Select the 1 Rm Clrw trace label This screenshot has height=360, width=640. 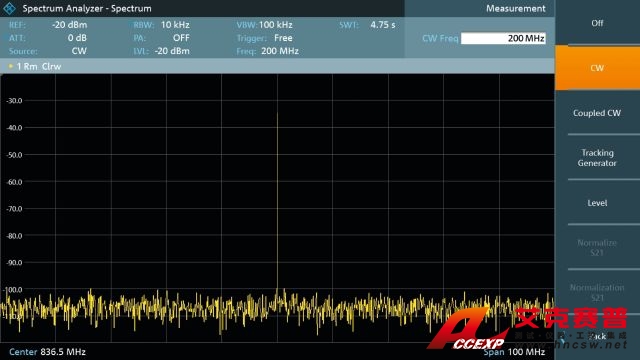click(39, 67)
